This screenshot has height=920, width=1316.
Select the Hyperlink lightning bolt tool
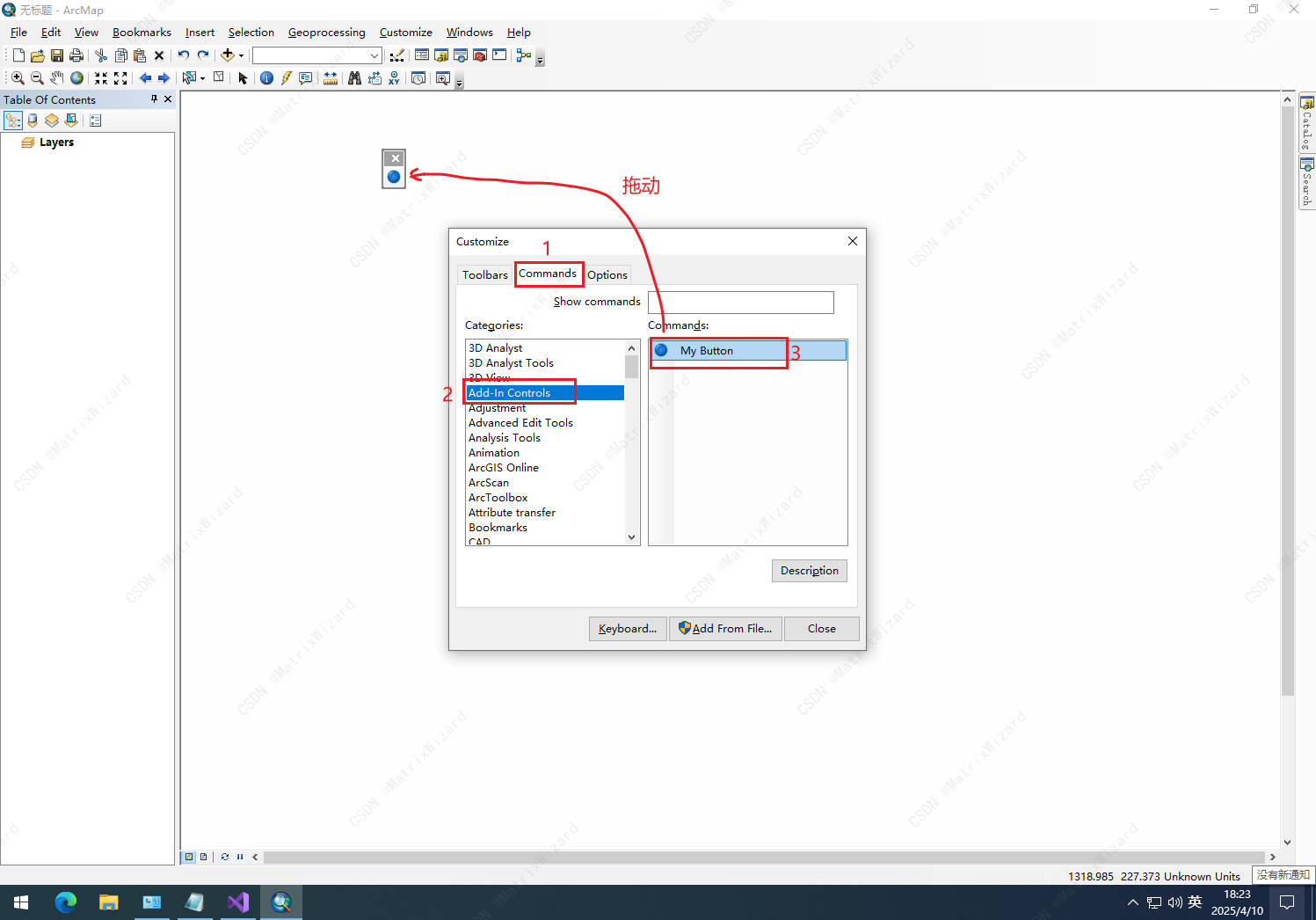click(x=286, y=78)
